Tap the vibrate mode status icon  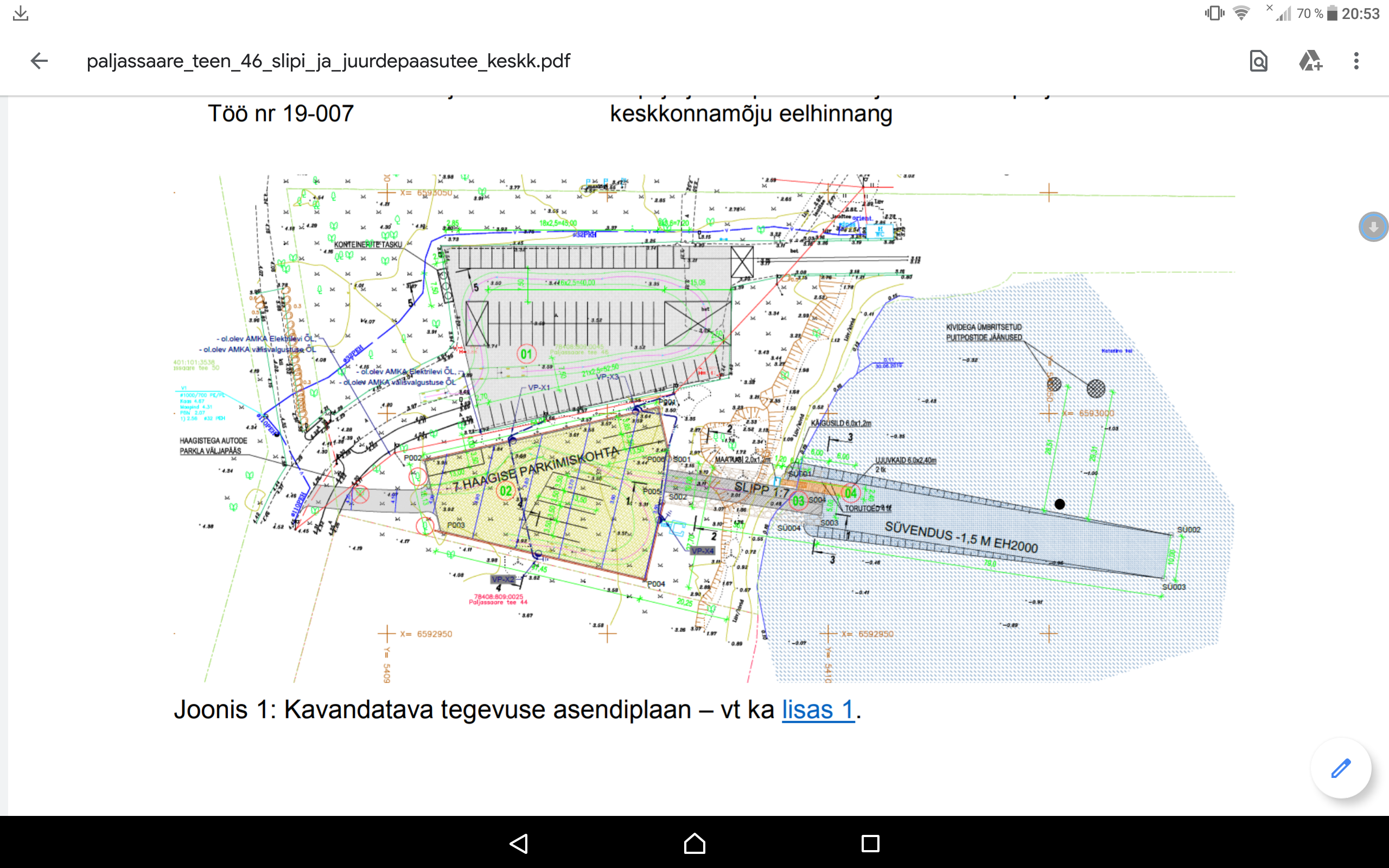[x=1214, y=13]
